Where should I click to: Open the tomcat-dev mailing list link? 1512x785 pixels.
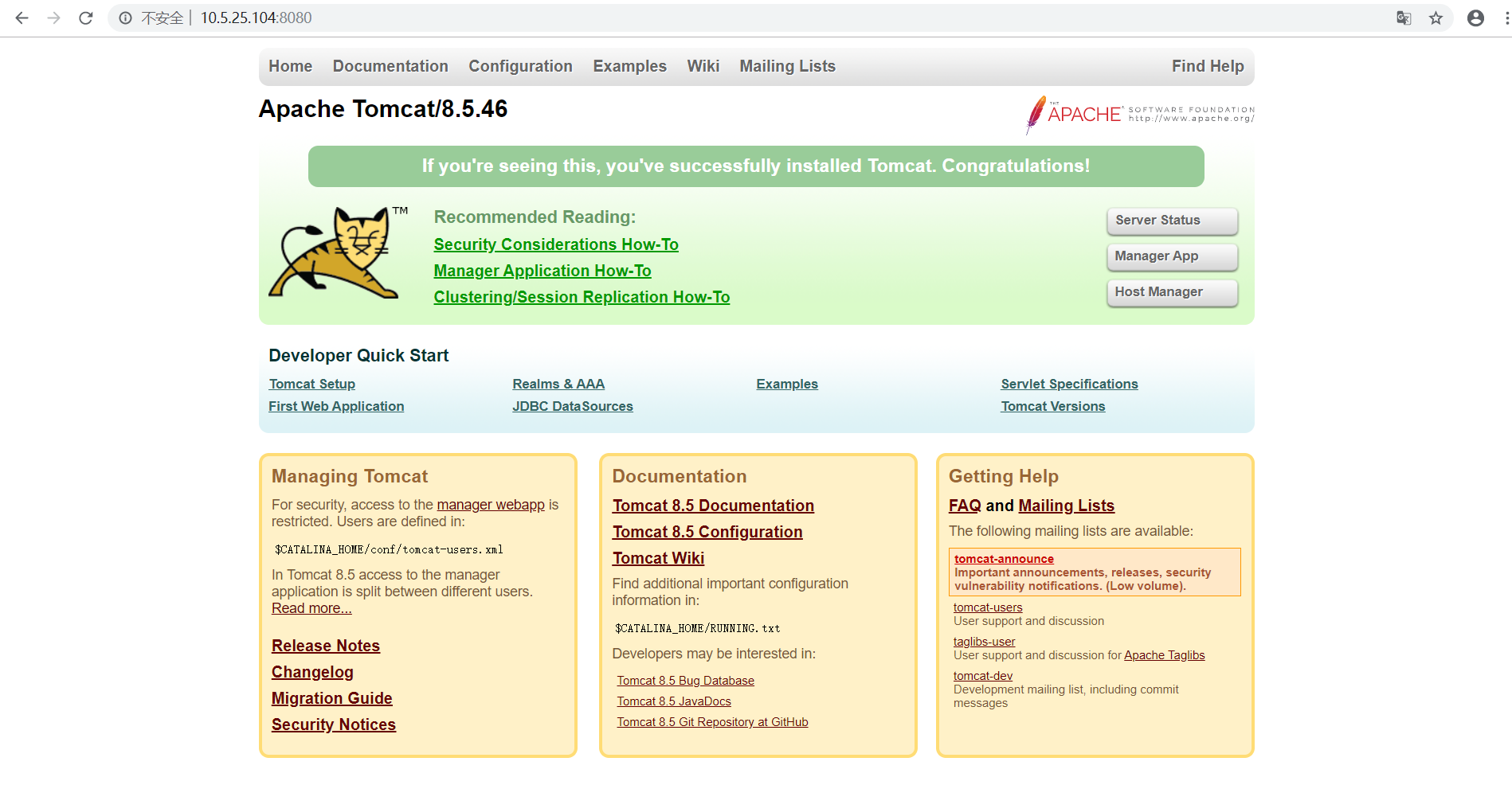983,676
